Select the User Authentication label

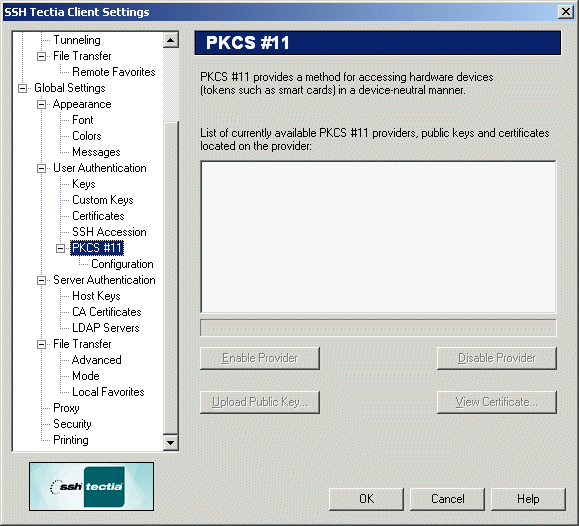[x=100, y=168]
